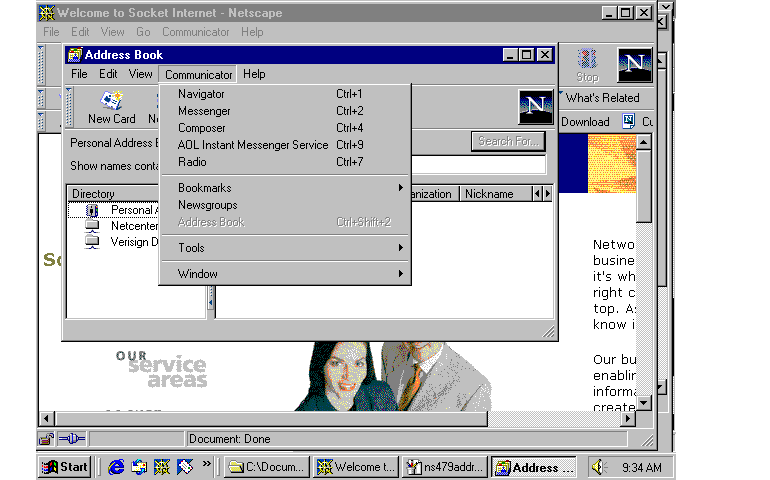The height and width of the screenshot is (480, 770).
Task: Select Messenger menu entry
Action: 285,111
